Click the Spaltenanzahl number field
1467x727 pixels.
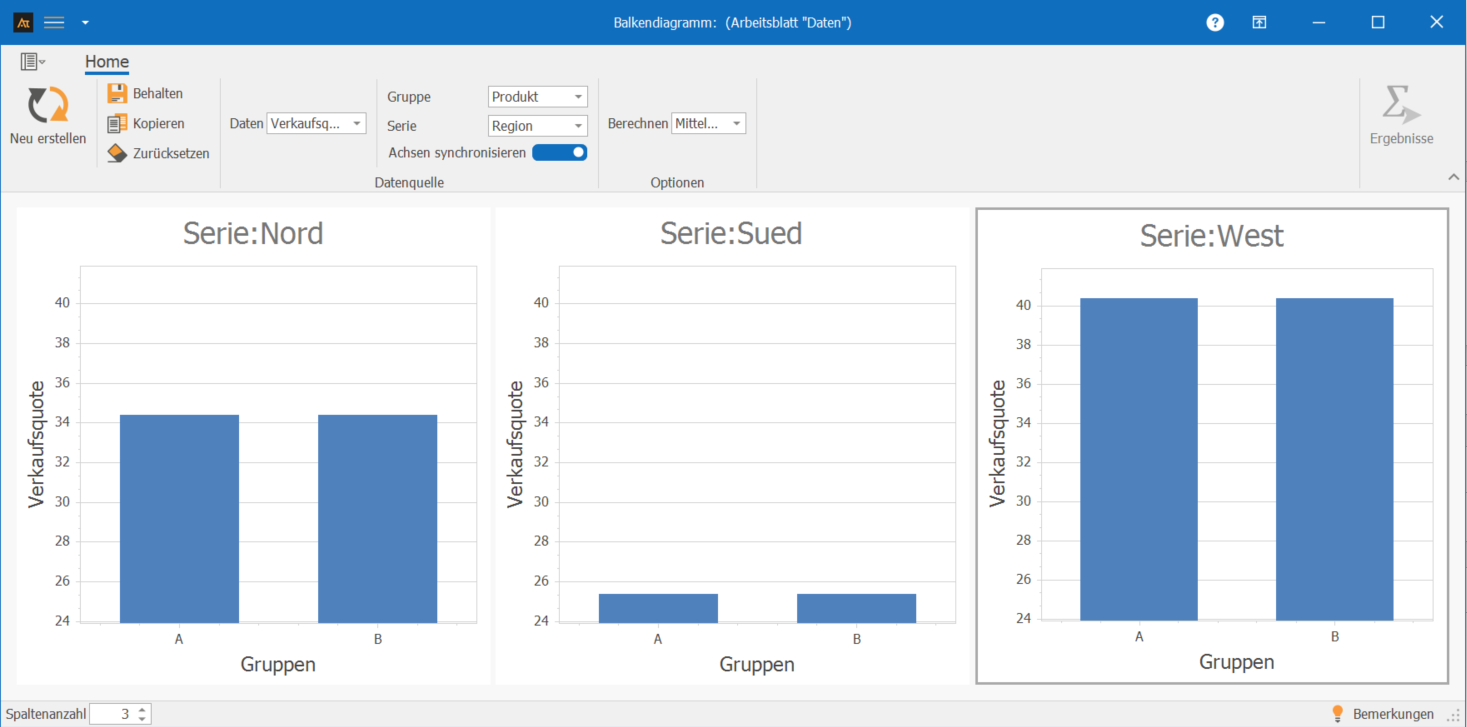tap(112, 714)
